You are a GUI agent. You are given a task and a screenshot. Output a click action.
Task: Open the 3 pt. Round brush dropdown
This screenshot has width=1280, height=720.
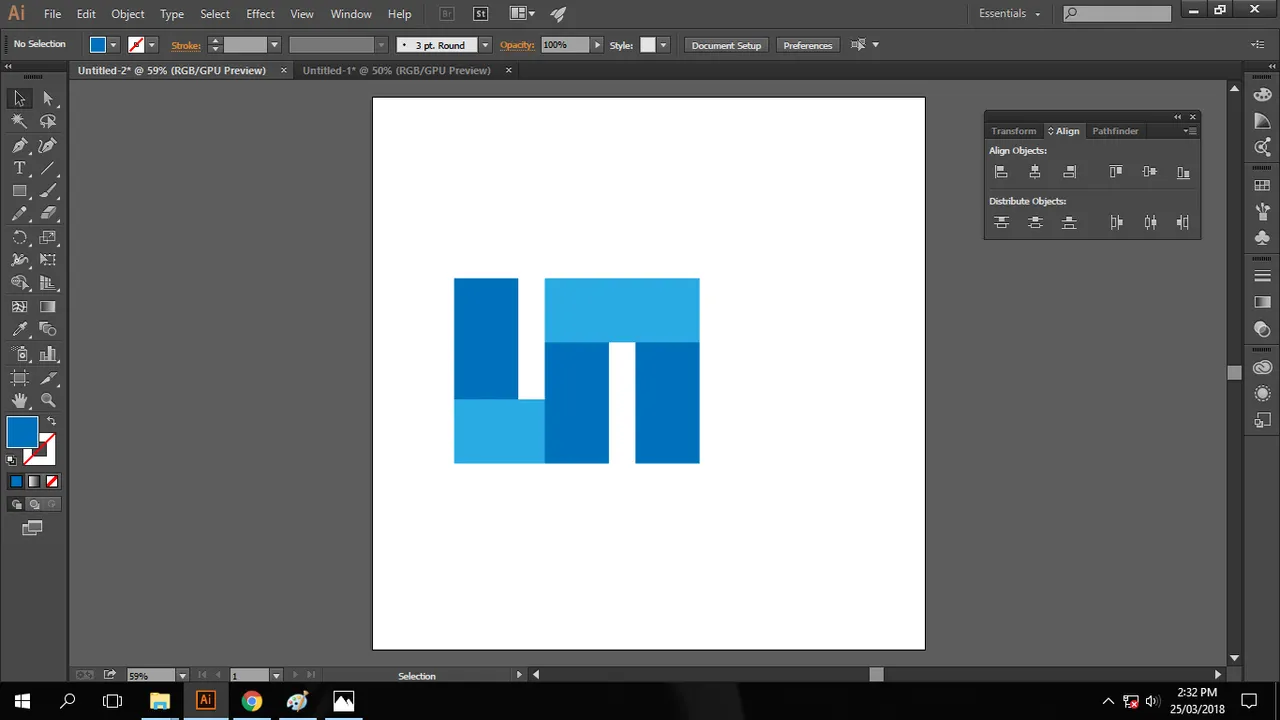click(485, 45)
